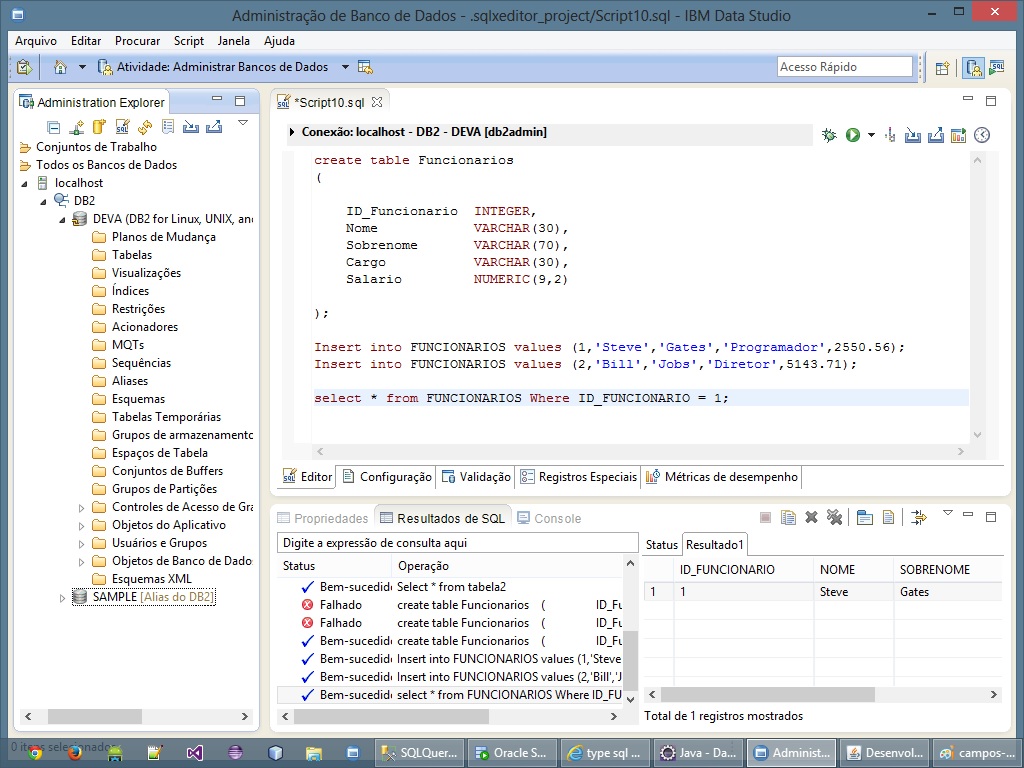Click the Open Perspective icon
1024x768 pixels.
942,68
